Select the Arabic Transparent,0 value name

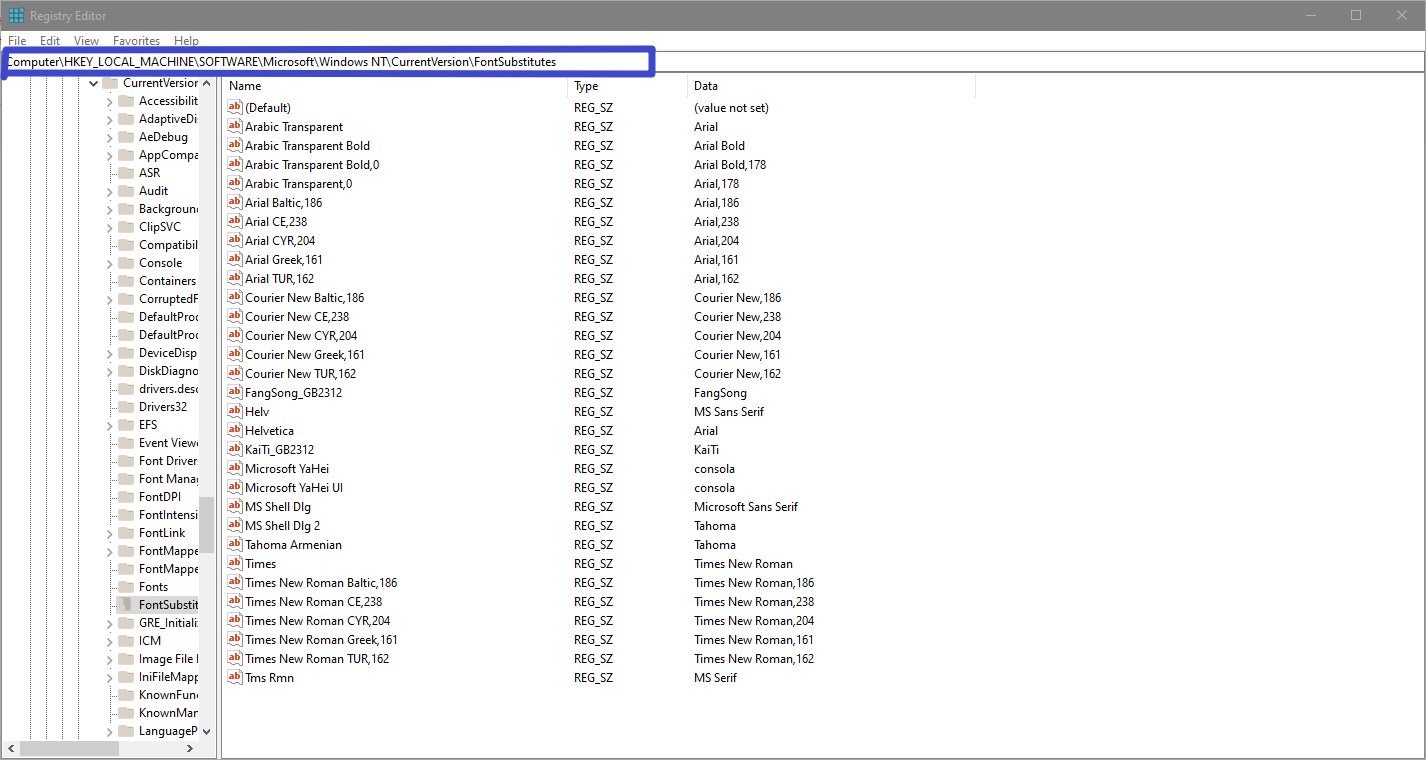click(298, 183)
